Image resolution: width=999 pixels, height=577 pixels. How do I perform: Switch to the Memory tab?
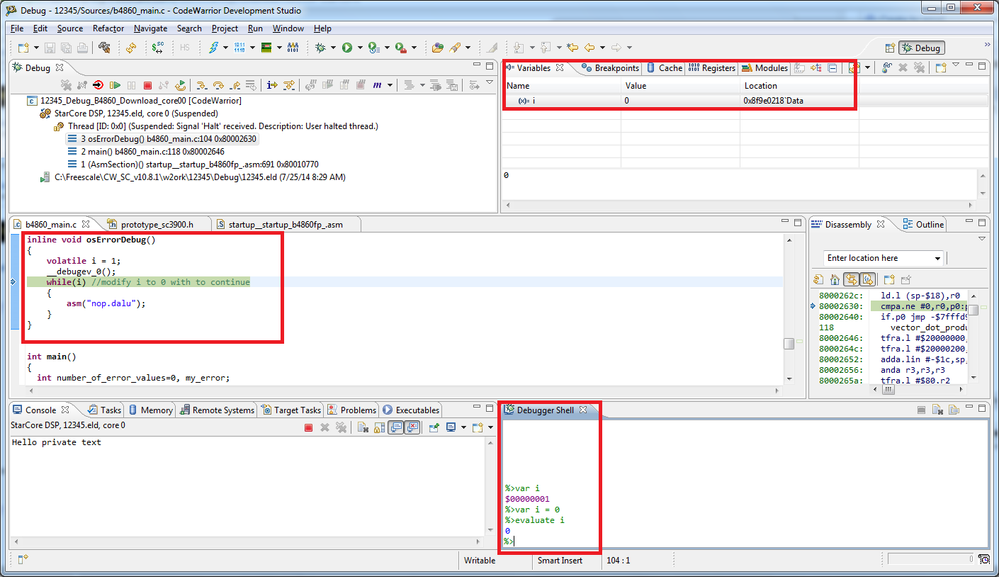click(151, 410)
